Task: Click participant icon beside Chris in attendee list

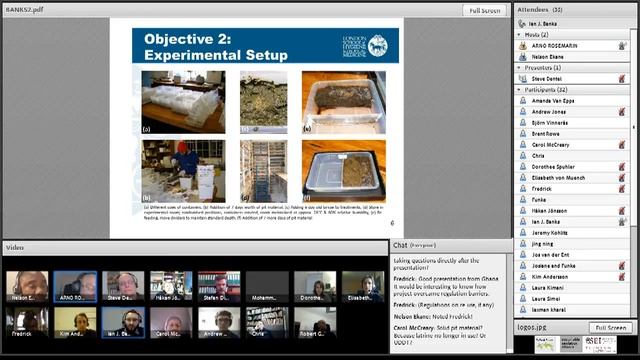Action: (523, 156)
